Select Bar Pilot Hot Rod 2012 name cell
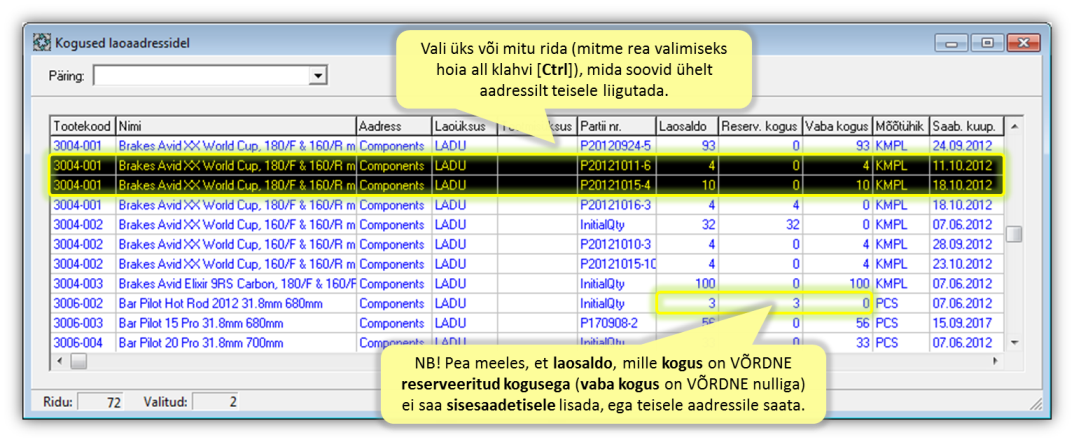The image size is (1074, 442). (x=236, y=303)
